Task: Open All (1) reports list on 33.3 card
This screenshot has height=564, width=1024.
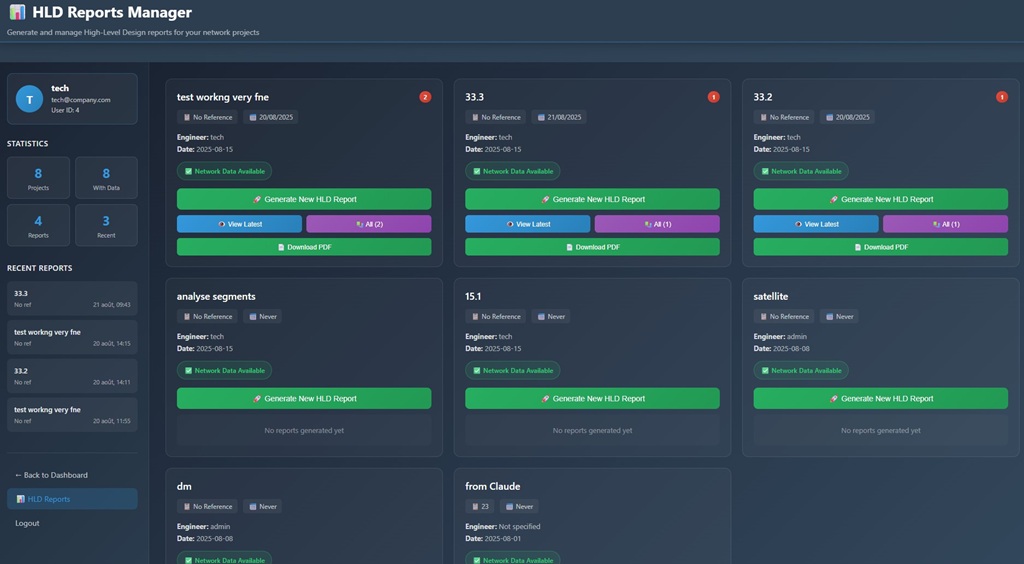Action: [656, 224]
